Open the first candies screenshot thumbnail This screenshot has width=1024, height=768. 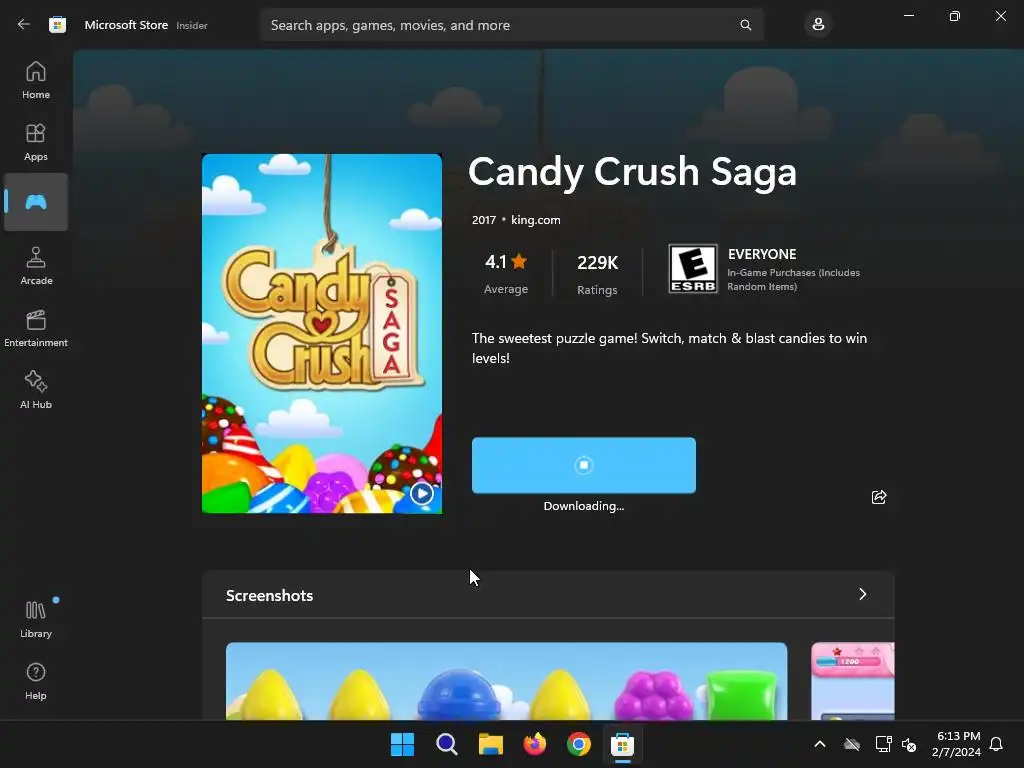point(506,681)
